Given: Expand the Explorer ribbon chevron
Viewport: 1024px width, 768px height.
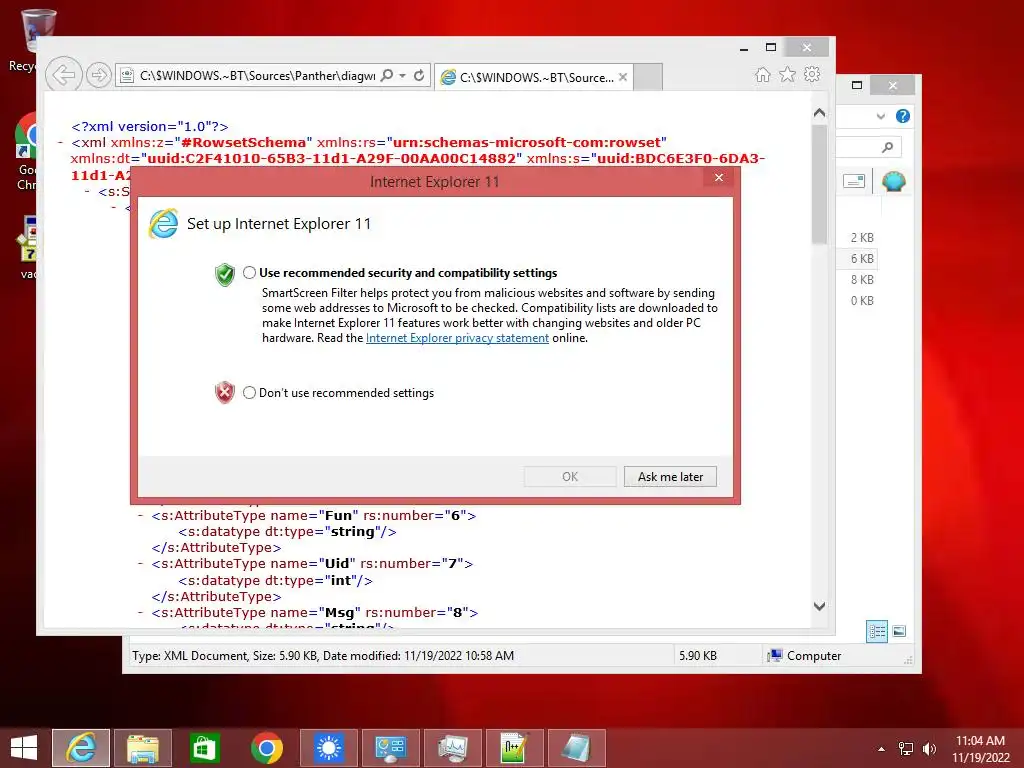Looking at the screenshot, I should tap(881, 116).
